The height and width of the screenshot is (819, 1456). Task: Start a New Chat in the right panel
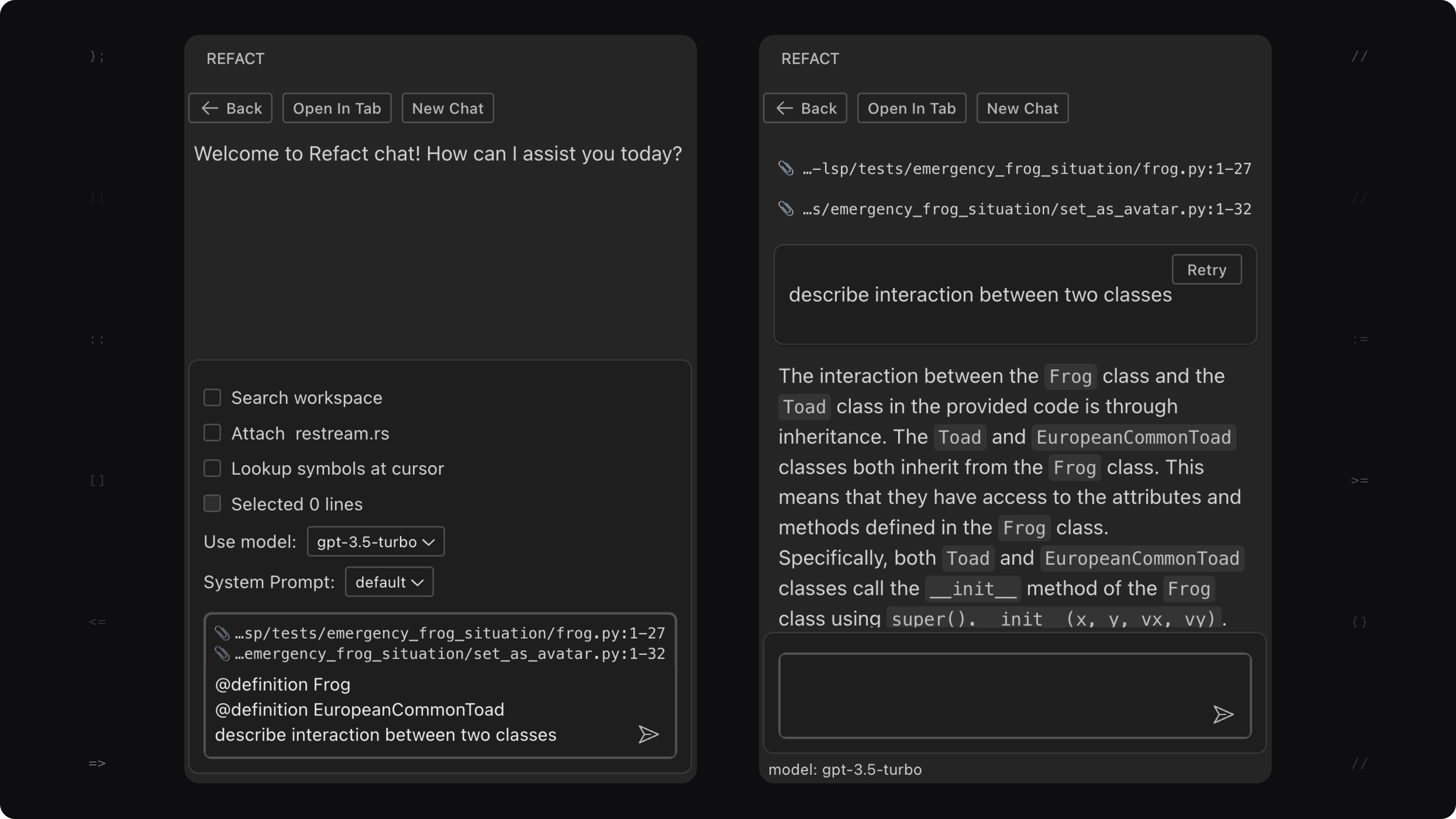click(x=1022, y=108)
